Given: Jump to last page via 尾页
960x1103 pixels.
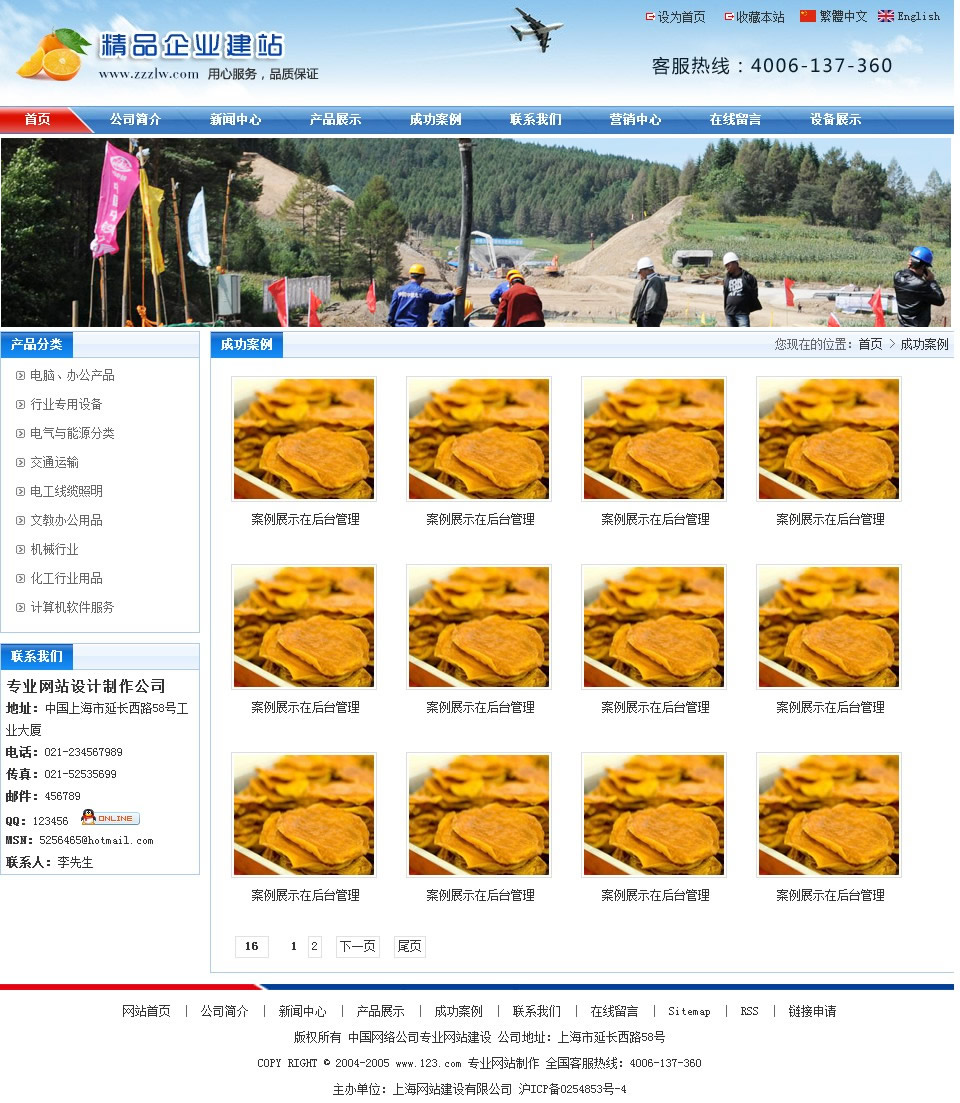Looking at the screenshot, I should coord(409,946).
